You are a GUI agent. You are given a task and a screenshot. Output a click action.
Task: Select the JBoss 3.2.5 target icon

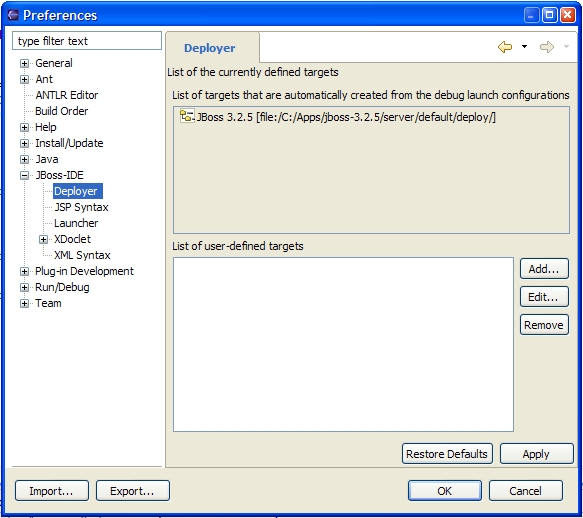[x=187, y=116]
